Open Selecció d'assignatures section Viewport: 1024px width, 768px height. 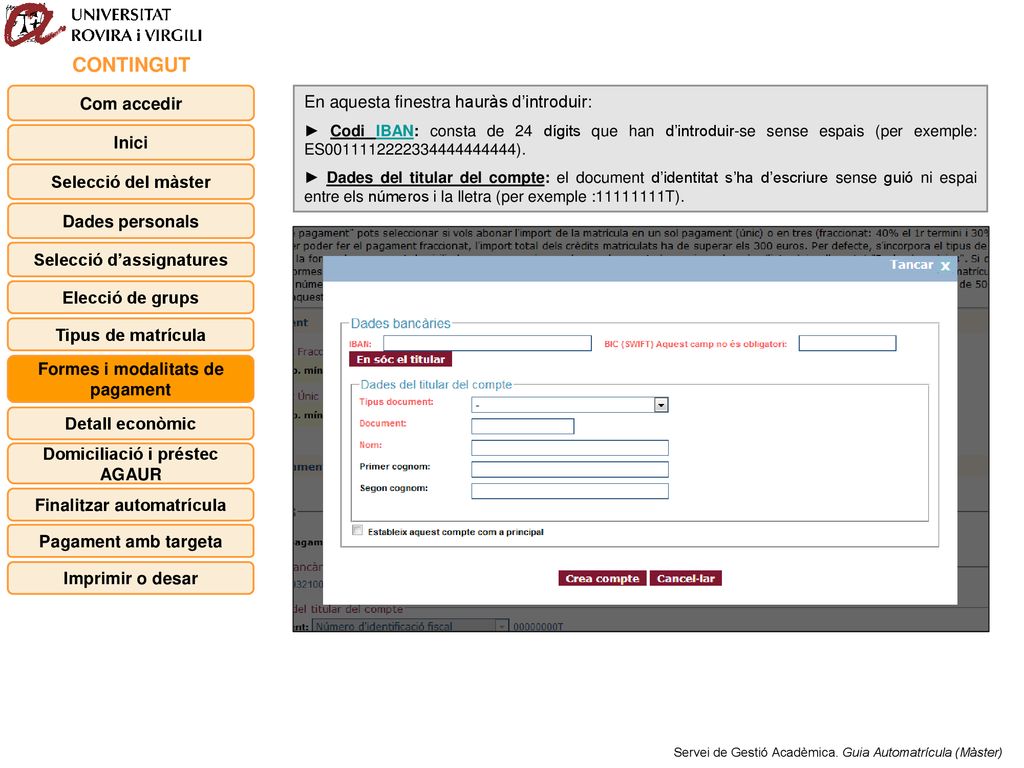click(131, 260)
